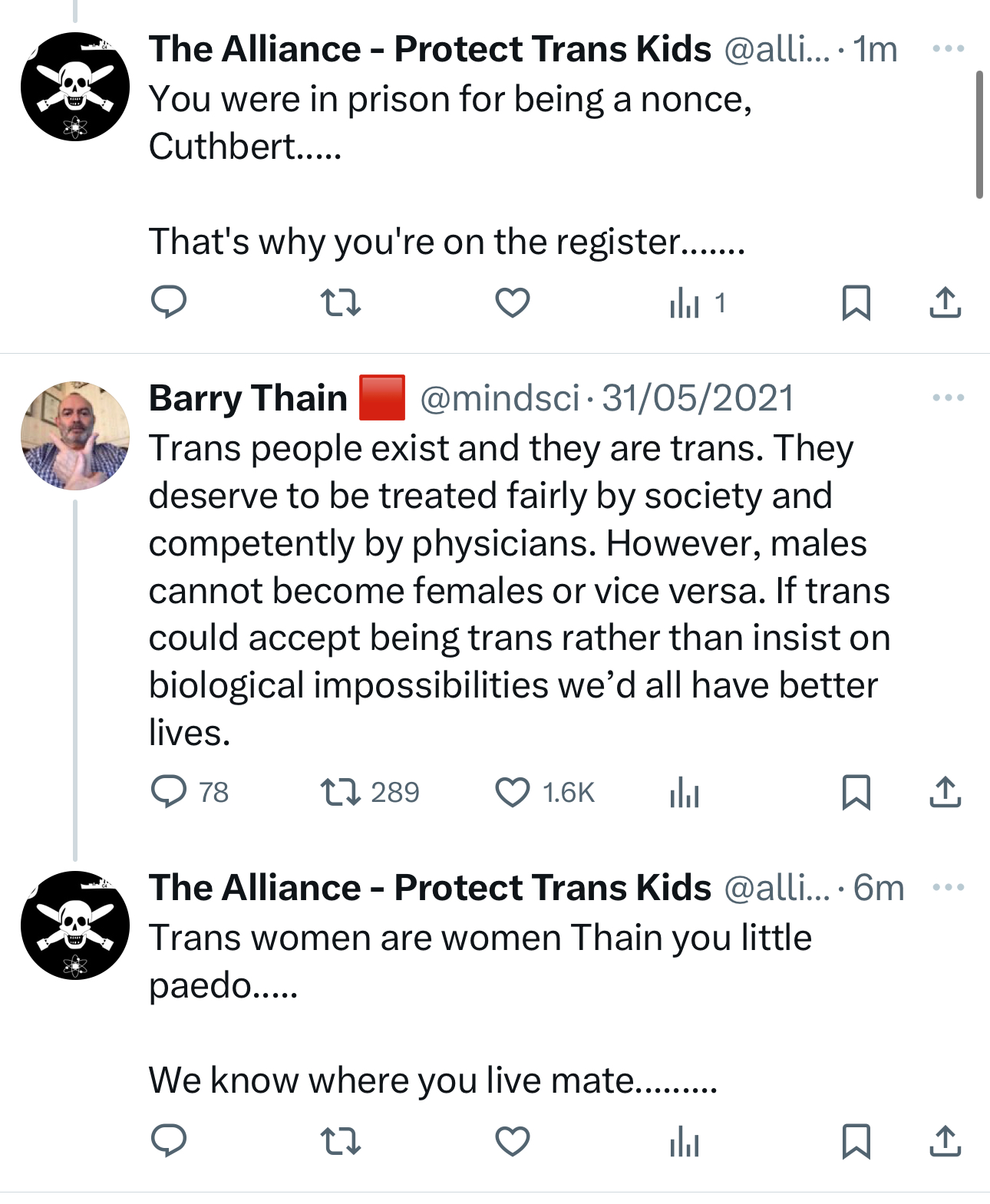The height and width of the screenshot is (1204, 990).
Task: Open the @mindsci handle
Action: pyautogui.click(x=500, y=398)
